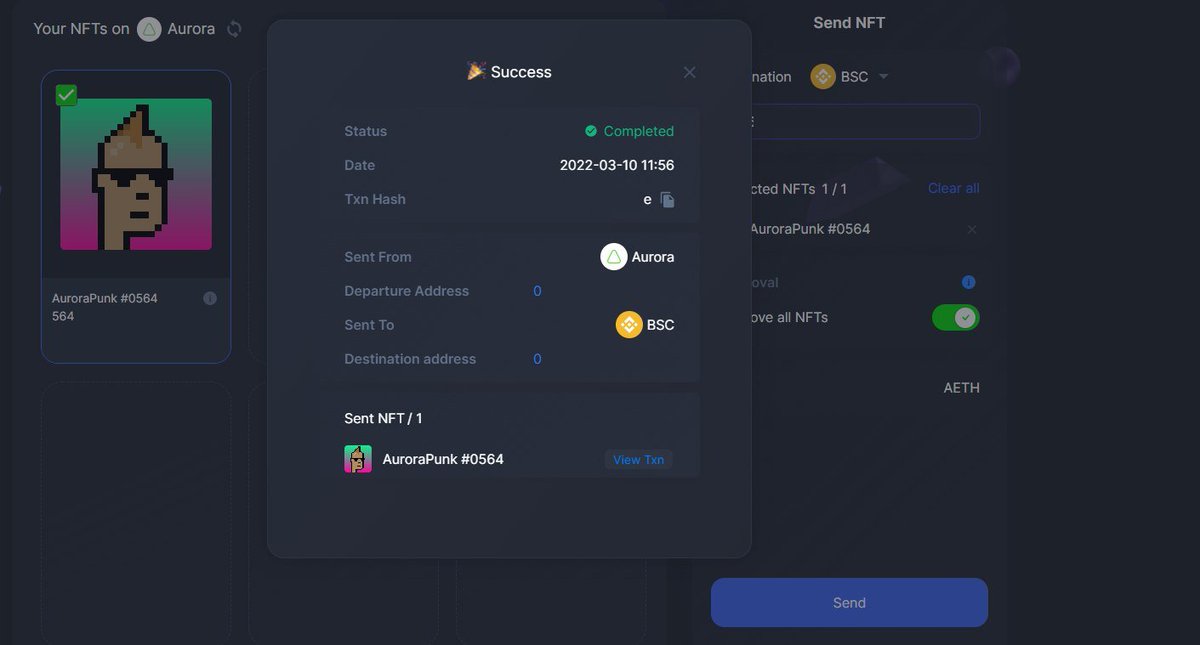Click the Send button
Screen dimensions: 1200x645
pyautogui.click(x=849, y=603)
